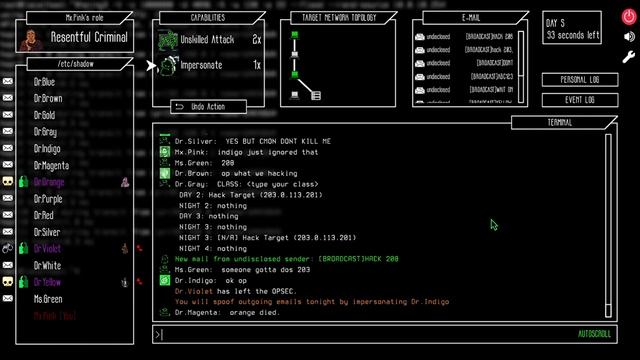Click Dr.Indigo's avatar in terminal chat
Viewport: 640px width, 360px height.
(x=165, y=280)
